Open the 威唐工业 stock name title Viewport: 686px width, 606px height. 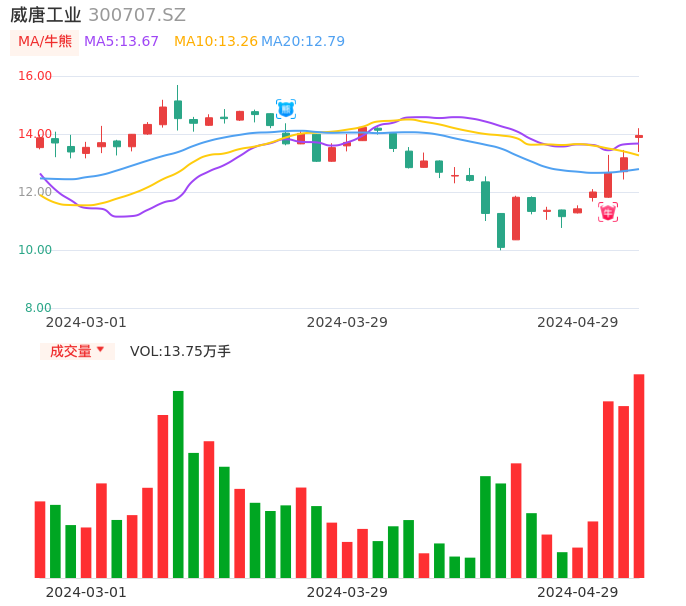(46, 15)
